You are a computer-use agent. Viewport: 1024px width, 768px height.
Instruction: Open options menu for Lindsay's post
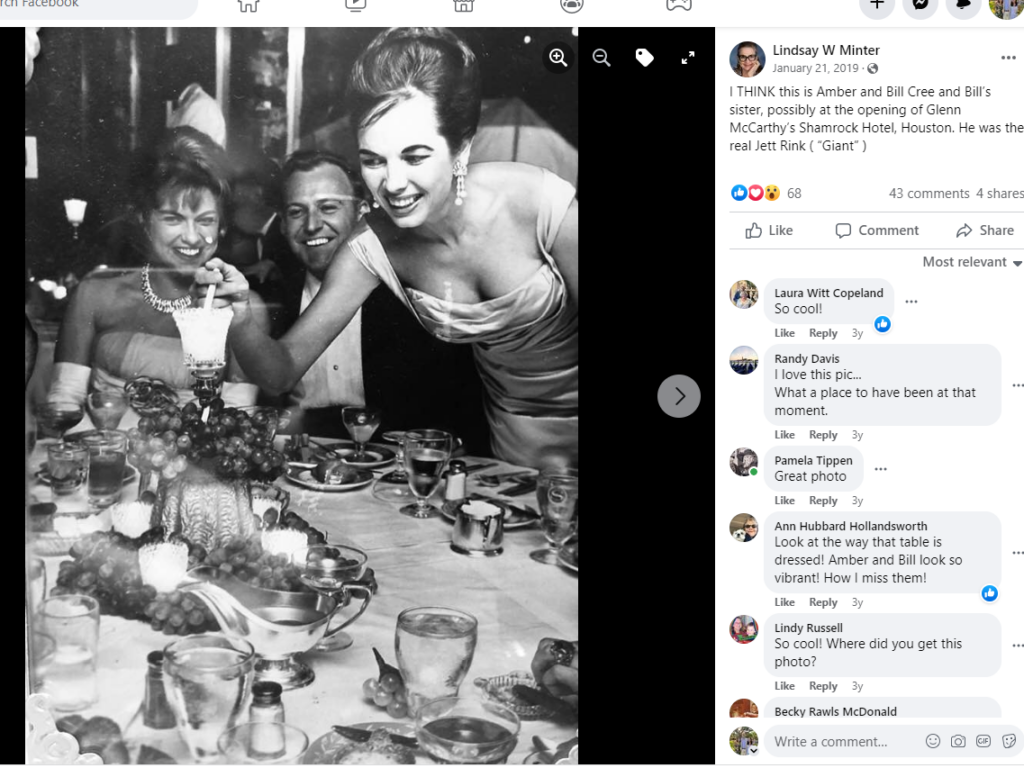[1008, 58]
